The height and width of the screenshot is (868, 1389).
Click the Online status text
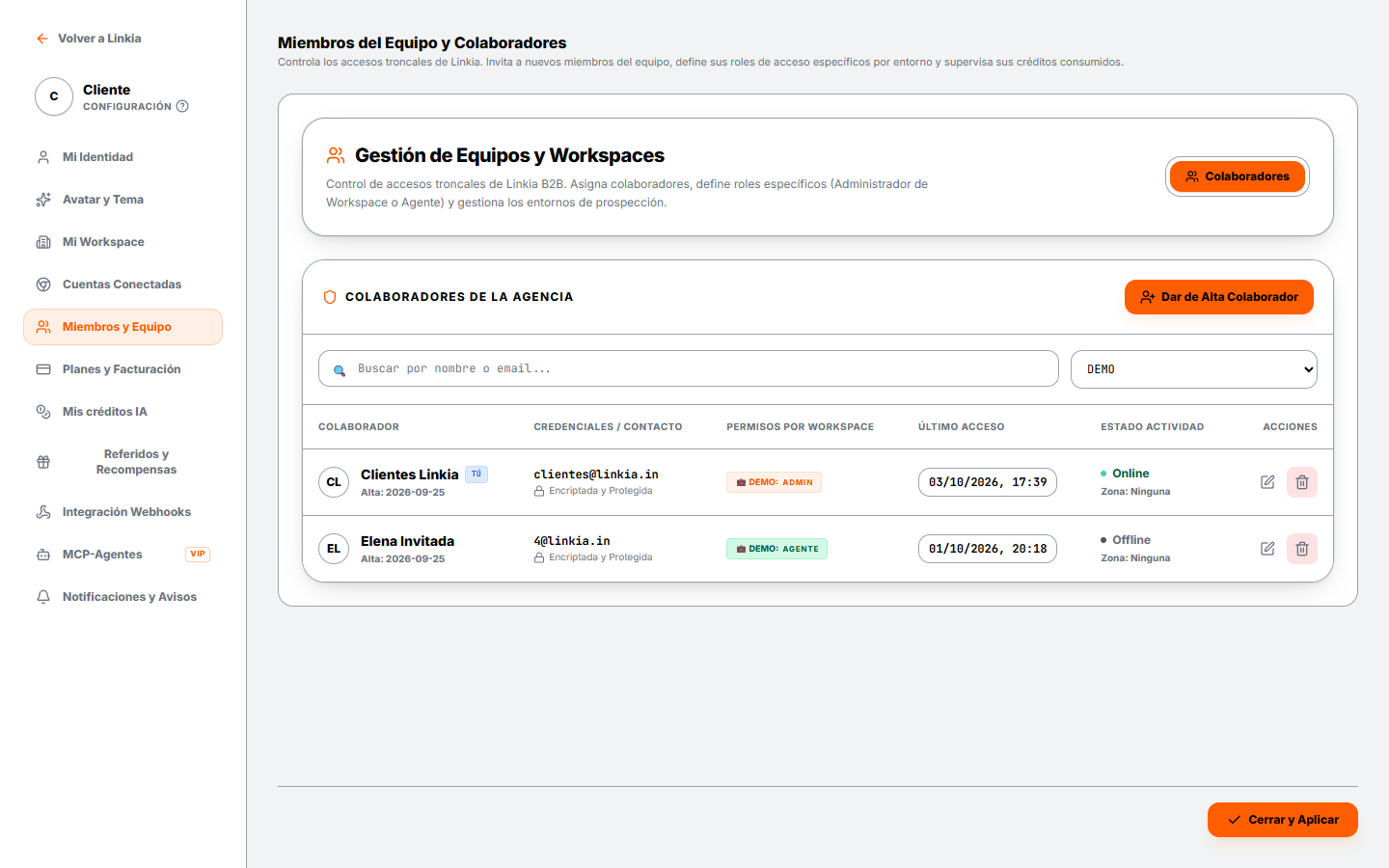(1130, 474)
